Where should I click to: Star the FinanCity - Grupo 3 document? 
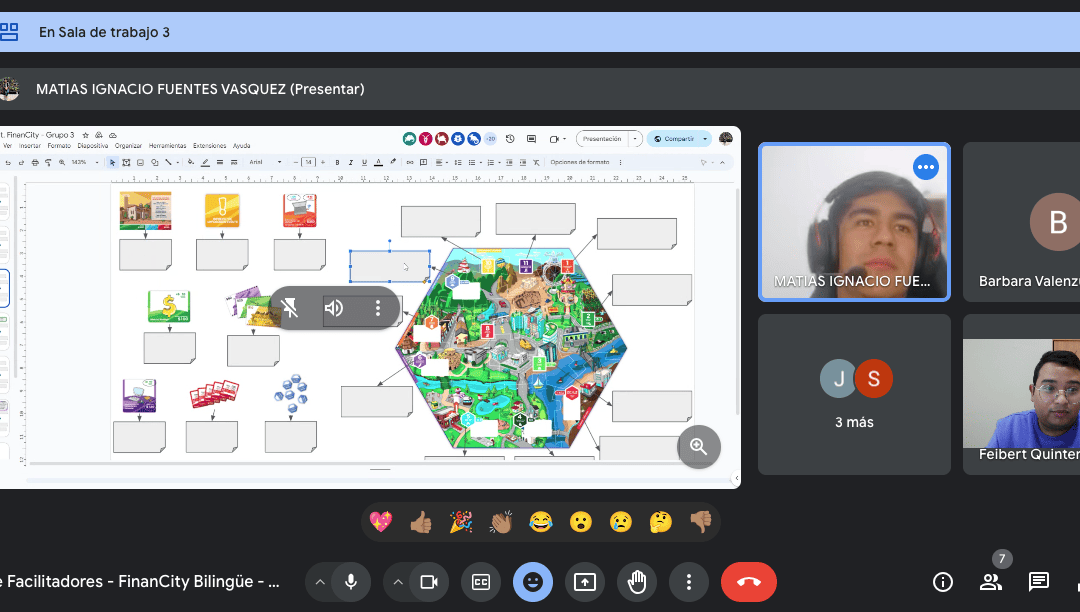(85, 135)
